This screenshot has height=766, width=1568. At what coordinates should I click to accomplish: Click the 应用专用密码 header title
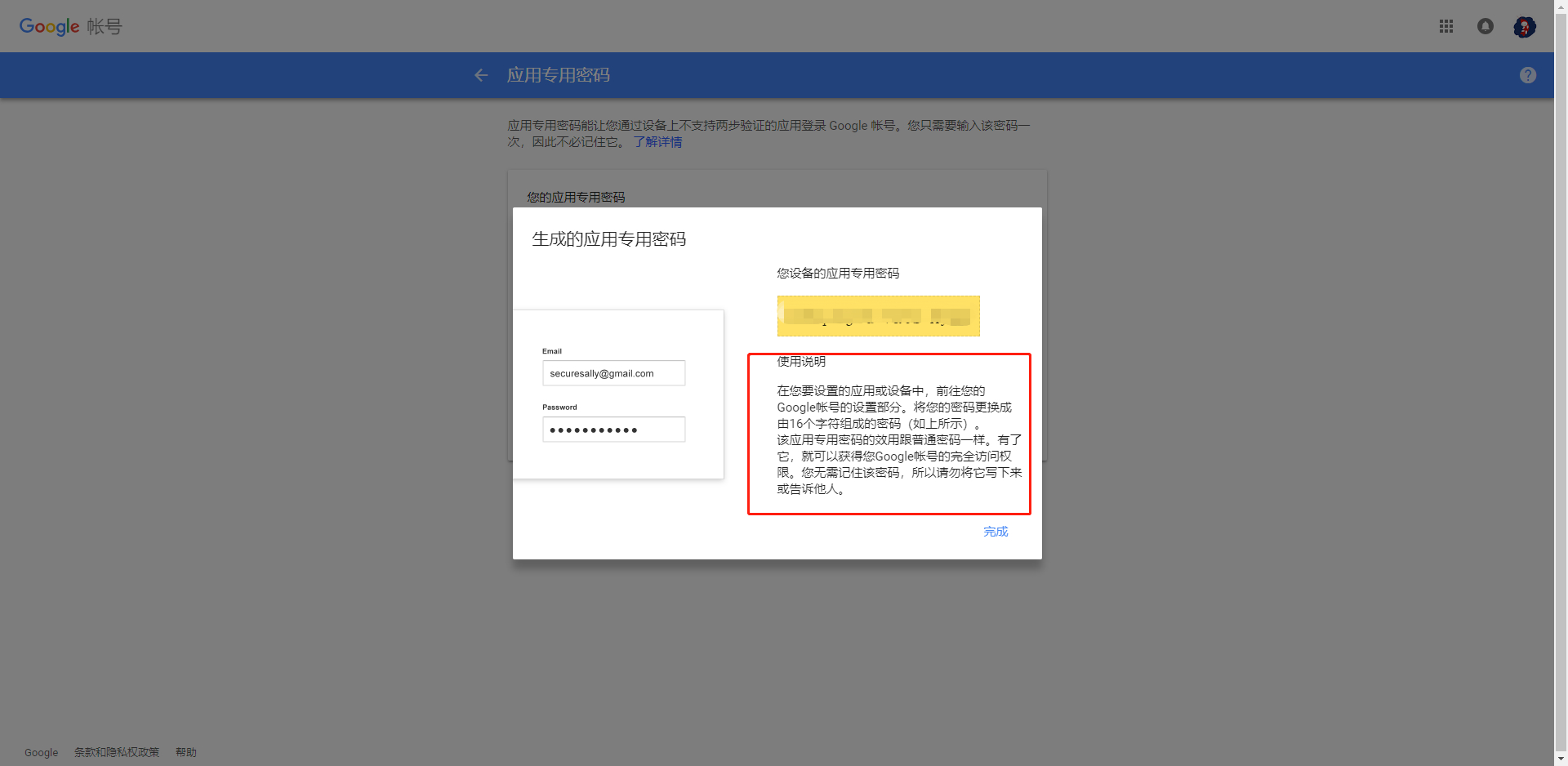[559, 75]
